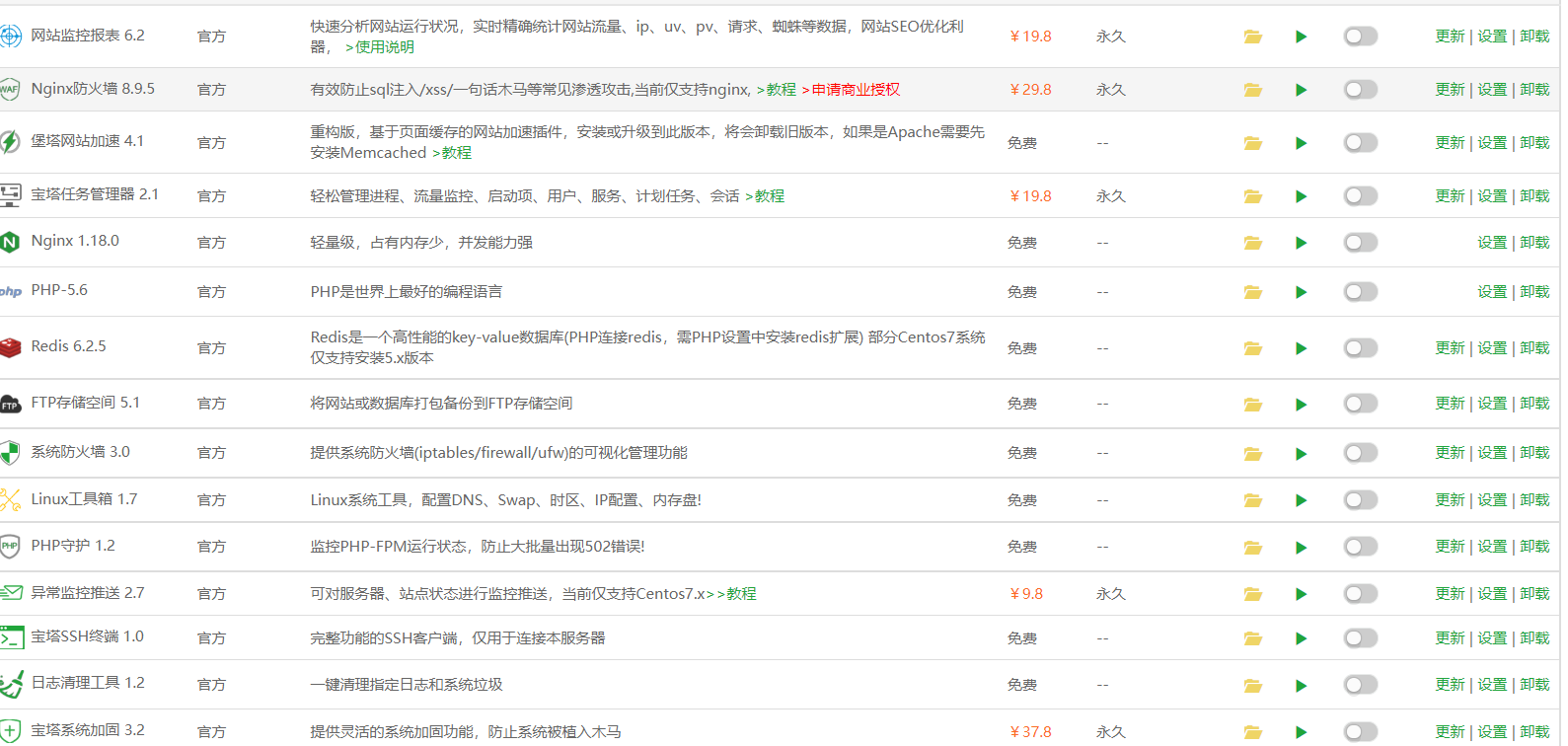Click the ￥29.8 price text
The height and width of the screenshot is (746, 1568).
click(1030, 90)
